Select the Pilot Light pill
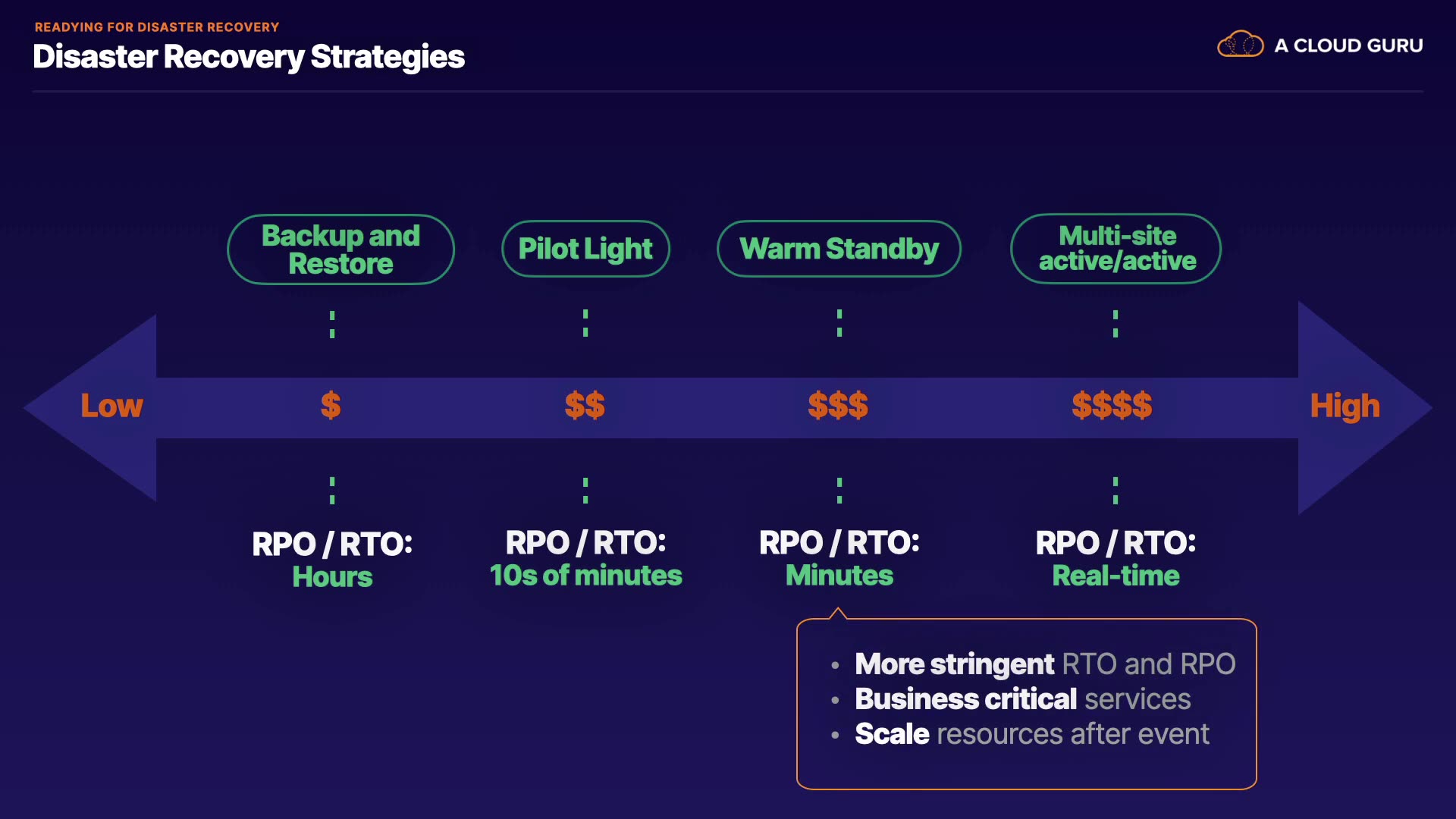The width and height of the screenshot is (1456, 819). point(585,249)
